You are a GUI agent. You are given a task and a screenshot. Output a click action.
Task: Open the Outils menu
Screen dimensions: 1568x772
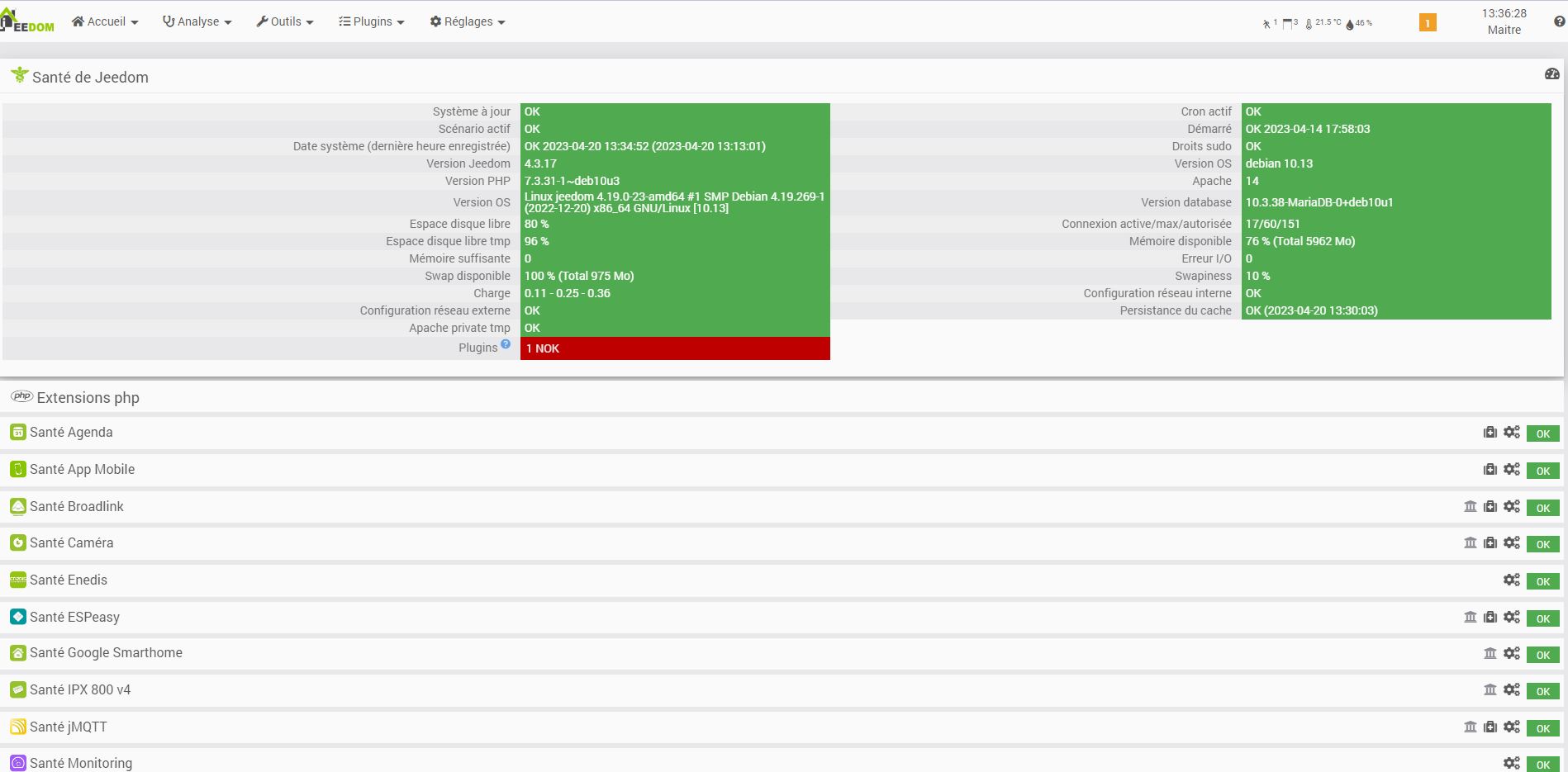285,21
